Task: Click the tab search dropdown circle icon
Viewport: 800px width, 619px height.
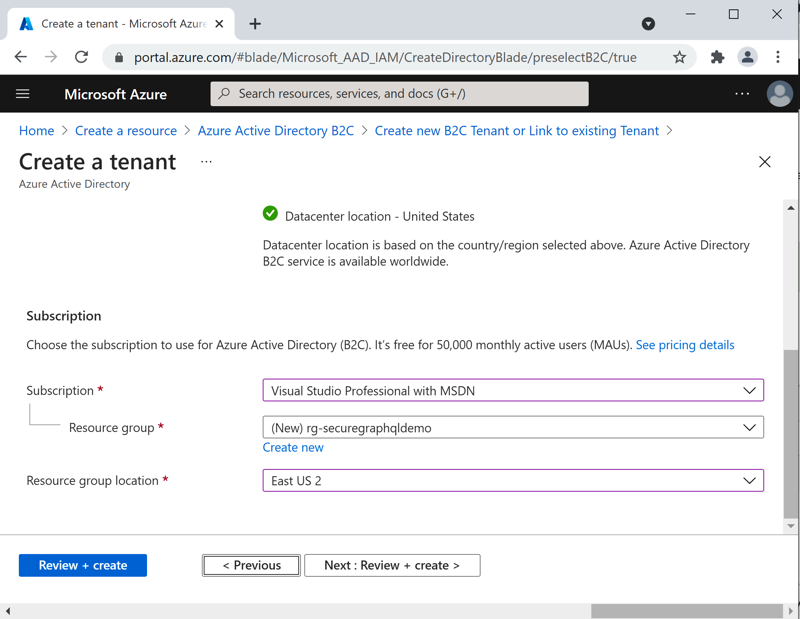Action: tap(648, 23)
